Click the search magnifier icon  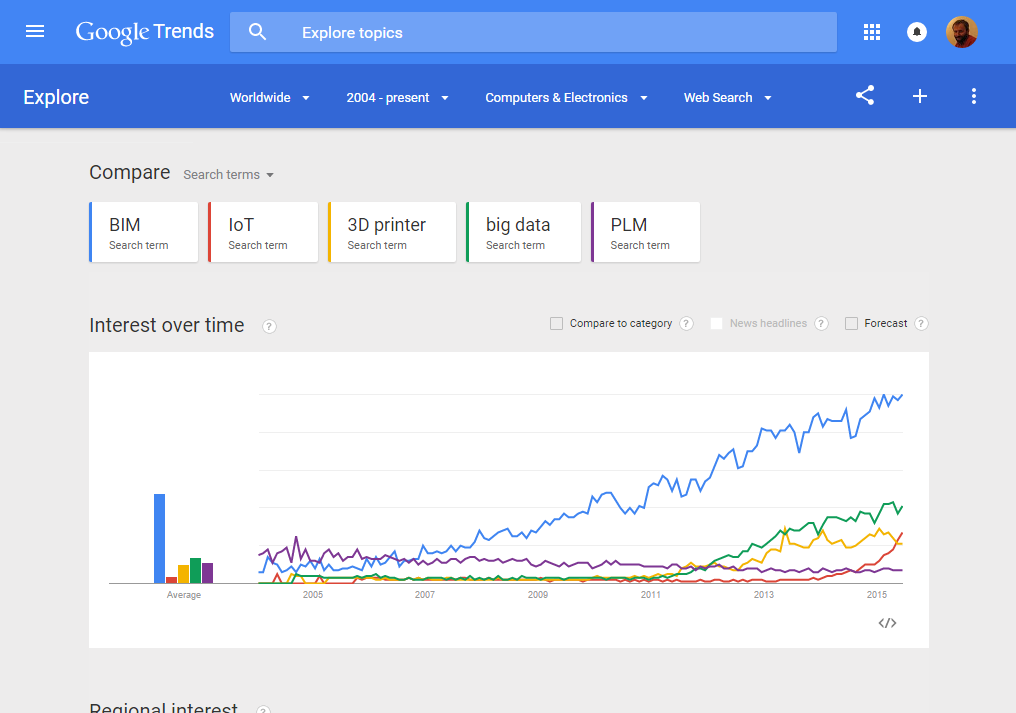[258, 32]
